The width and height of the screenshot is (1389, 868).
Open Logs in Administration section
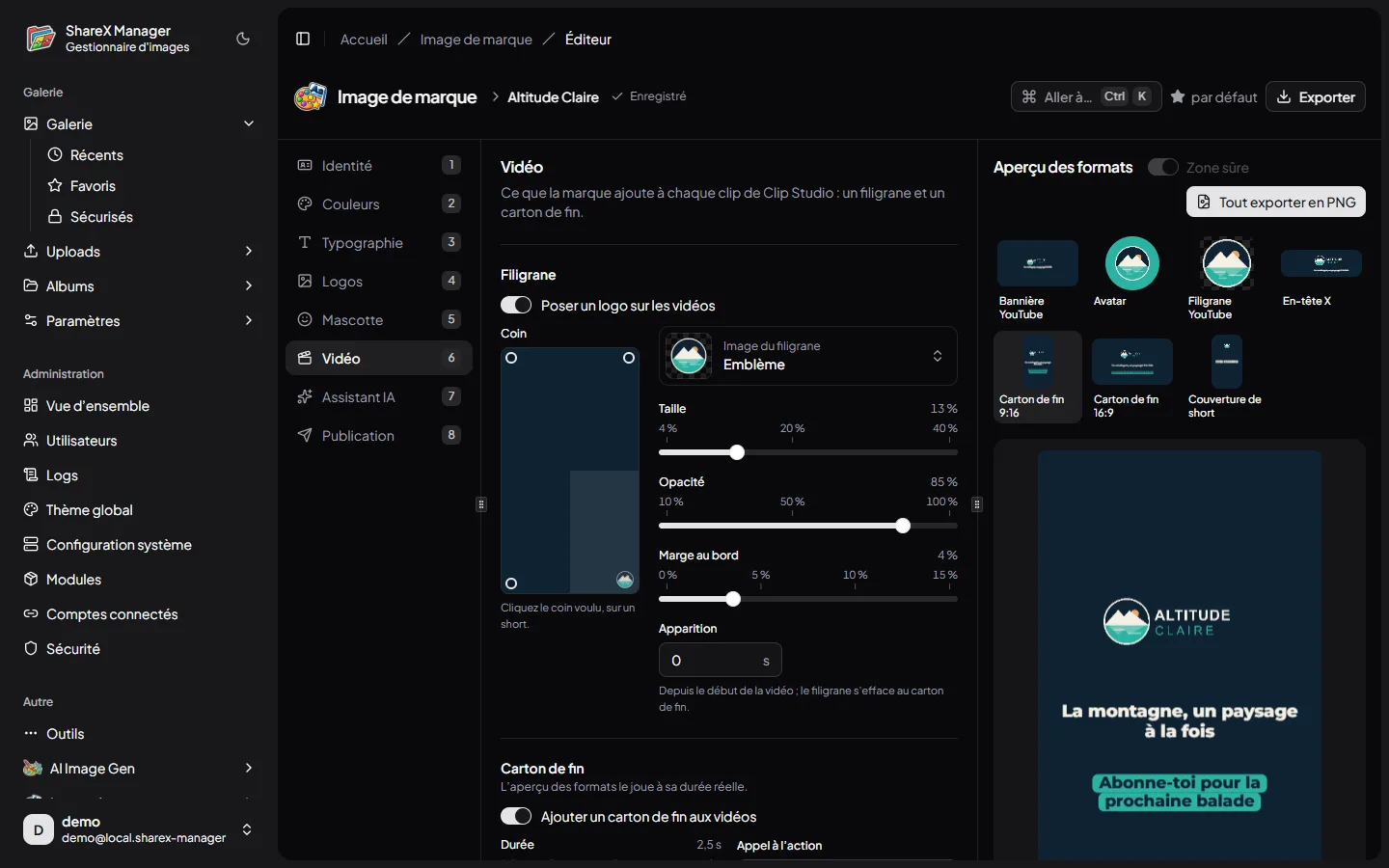[139, 475]
